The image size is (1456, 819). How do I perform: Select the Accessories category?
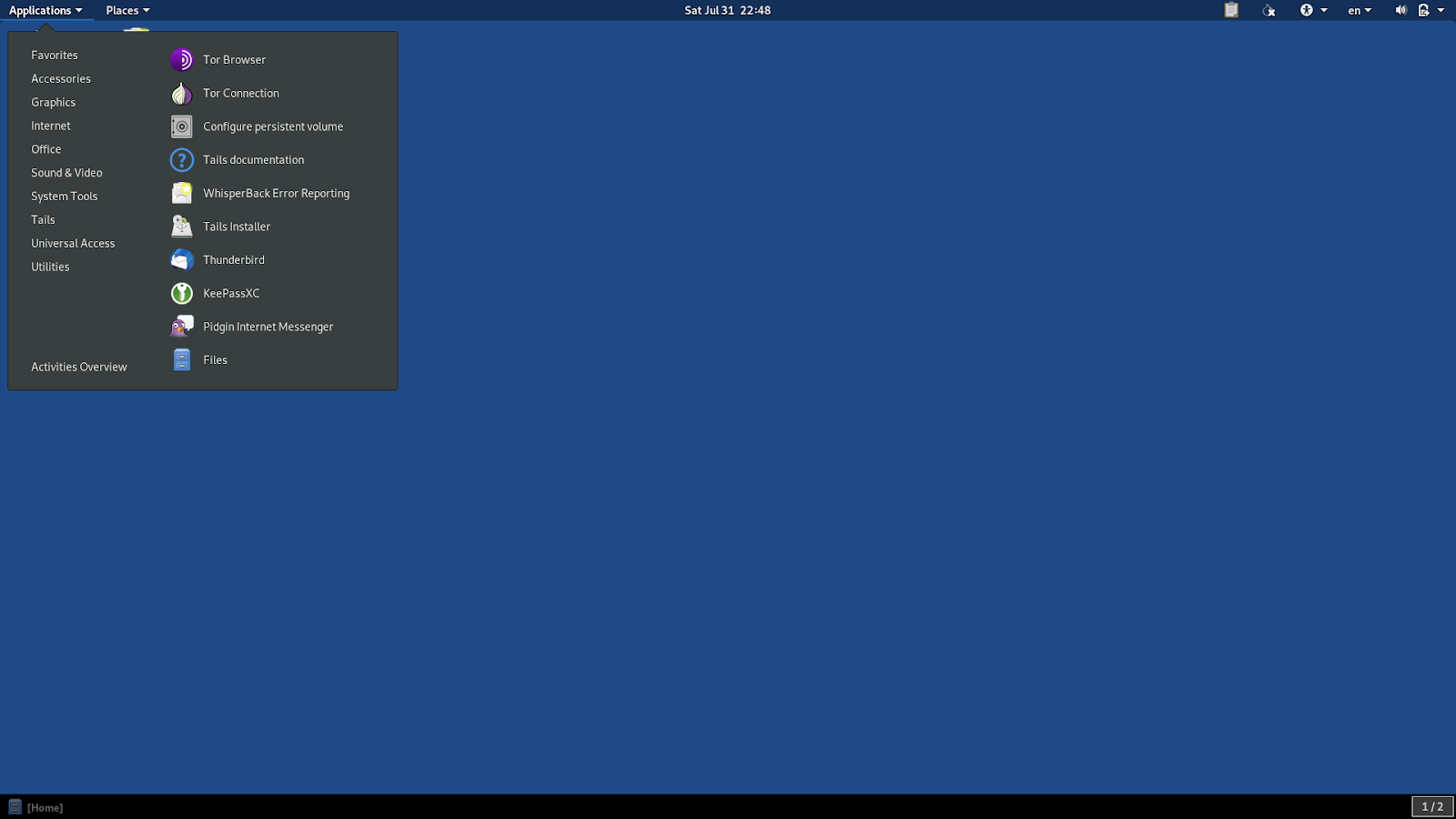click(x=61, y=79)
